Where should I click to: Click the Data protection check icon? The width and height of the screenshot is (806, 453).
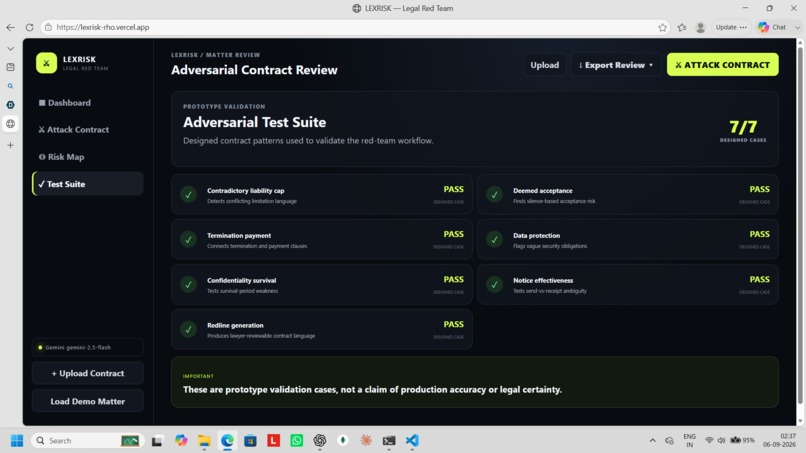494,239
